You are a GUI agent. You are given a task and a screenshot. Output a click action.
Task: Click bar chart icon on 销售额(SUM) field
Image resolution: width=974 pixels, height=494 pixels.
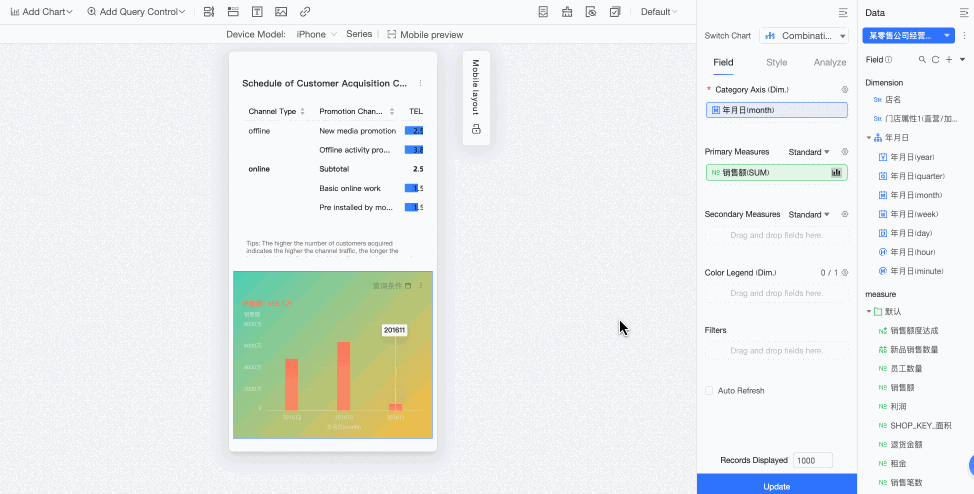tap(836, 173)
